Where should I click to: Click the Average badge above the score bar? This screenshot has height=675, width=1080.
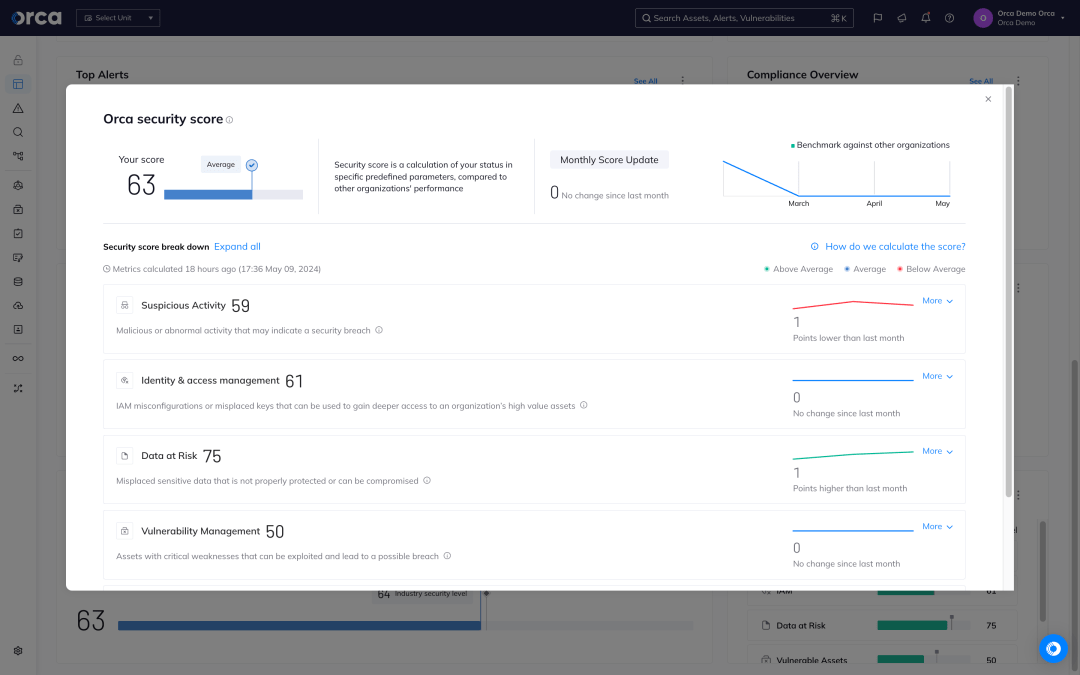tap(220, 165)
